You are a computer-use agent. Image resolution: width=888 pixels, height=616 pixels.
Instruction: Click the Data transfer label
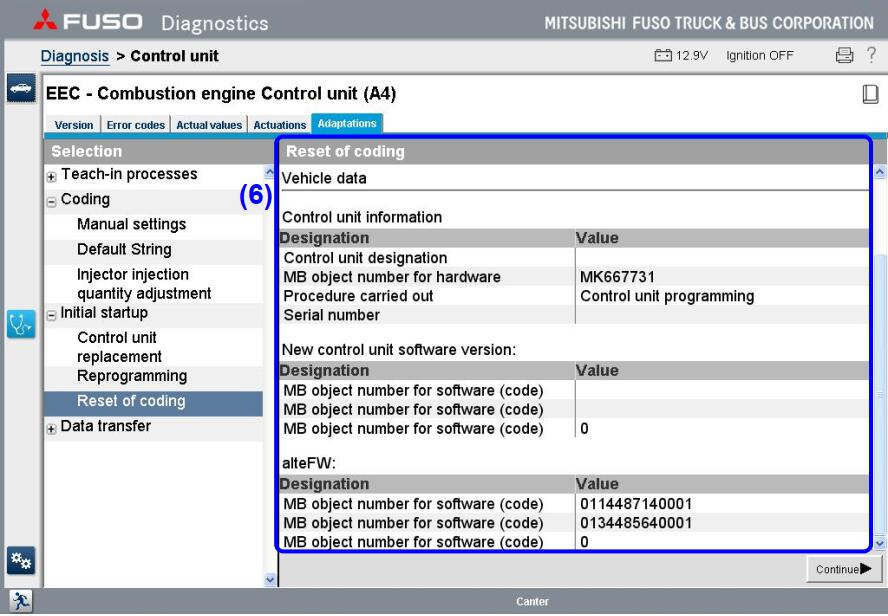coord(105,426)
